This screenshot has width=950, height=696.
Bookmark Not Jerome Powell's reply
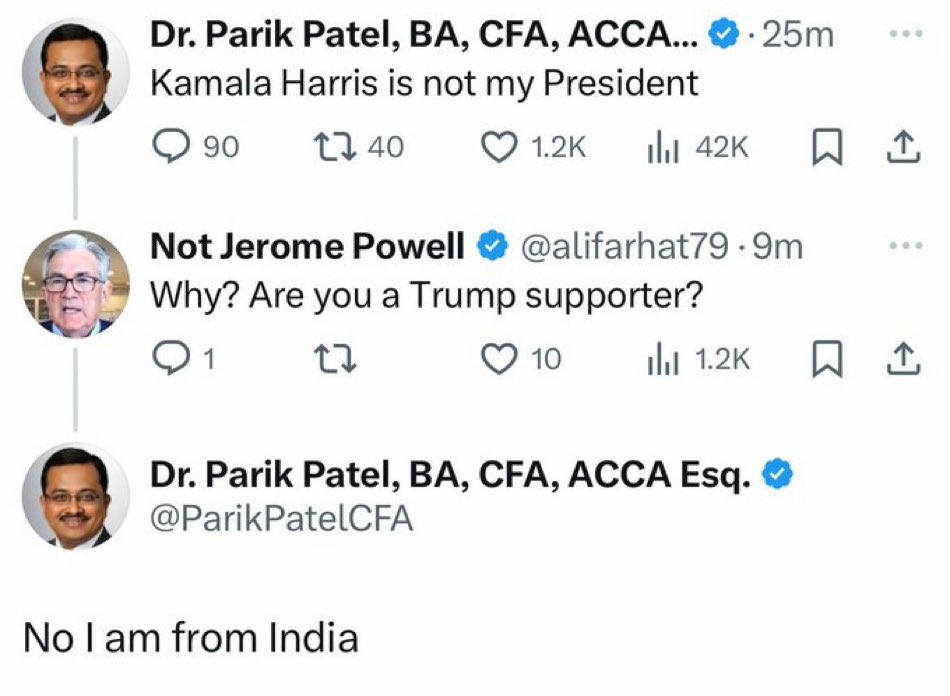(x=823, y=358)
